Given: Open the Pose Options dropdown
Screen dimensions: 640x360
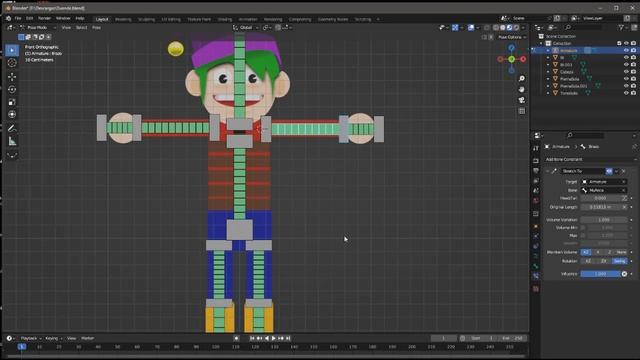Looking at the screenshot, I should (x=512, y=37).
